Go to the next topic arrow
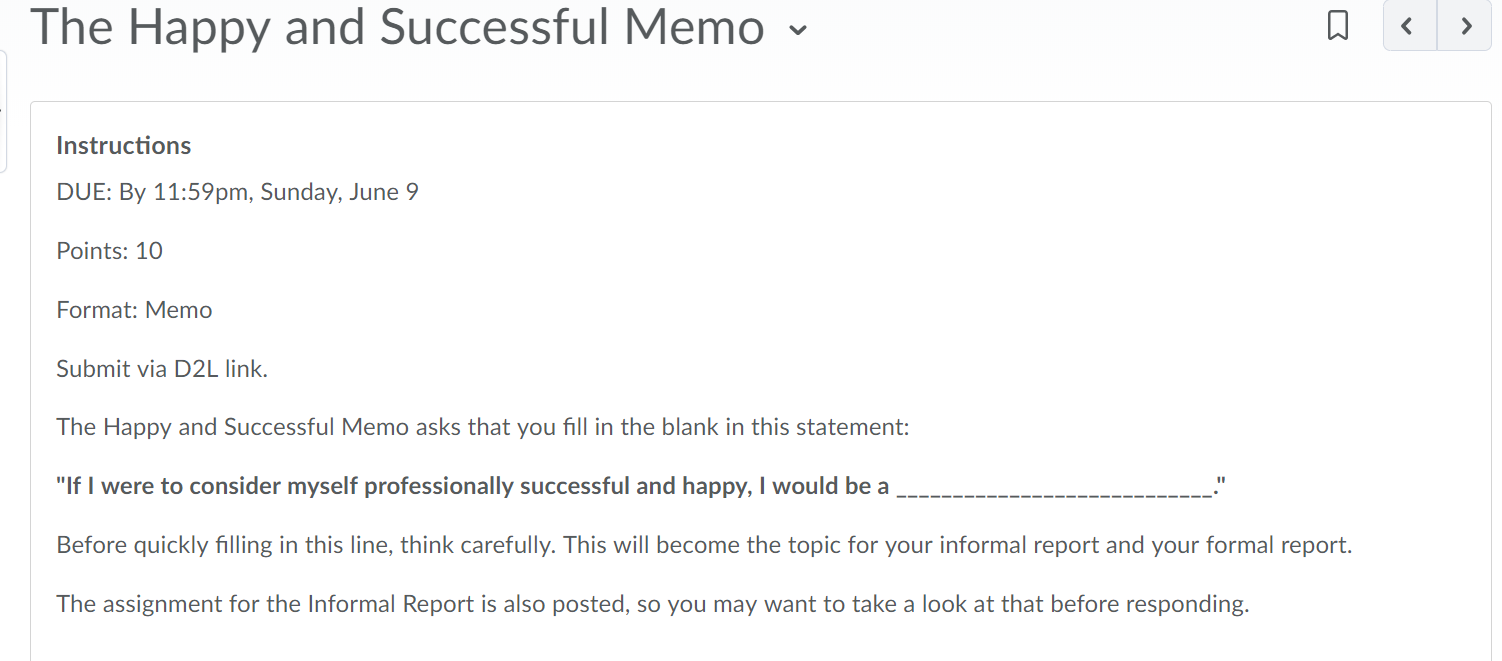Screen dimensions: 1502x661 pos(1465,26)
